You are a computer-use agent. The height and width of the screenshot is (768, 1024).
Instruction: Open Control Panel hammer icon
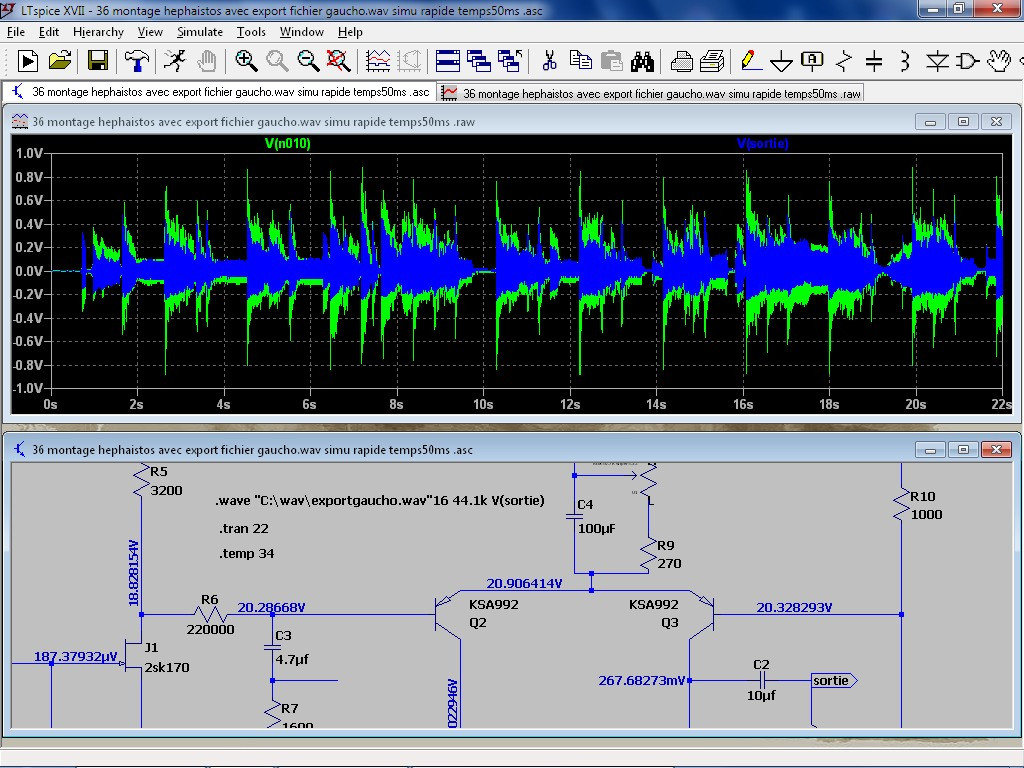pyautogui.click(x=136, y=62)
